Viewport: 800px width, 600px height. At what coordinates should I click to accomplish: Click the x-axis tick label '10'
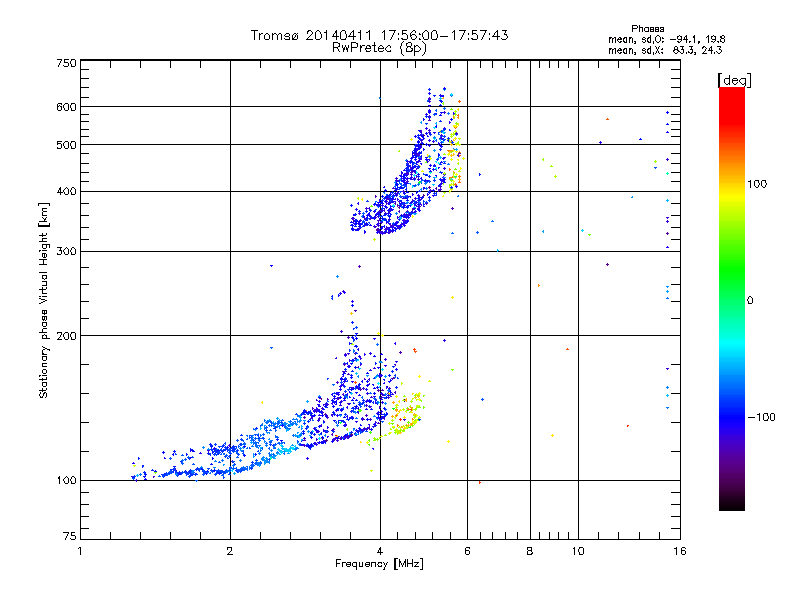click(x=578, y=551)
